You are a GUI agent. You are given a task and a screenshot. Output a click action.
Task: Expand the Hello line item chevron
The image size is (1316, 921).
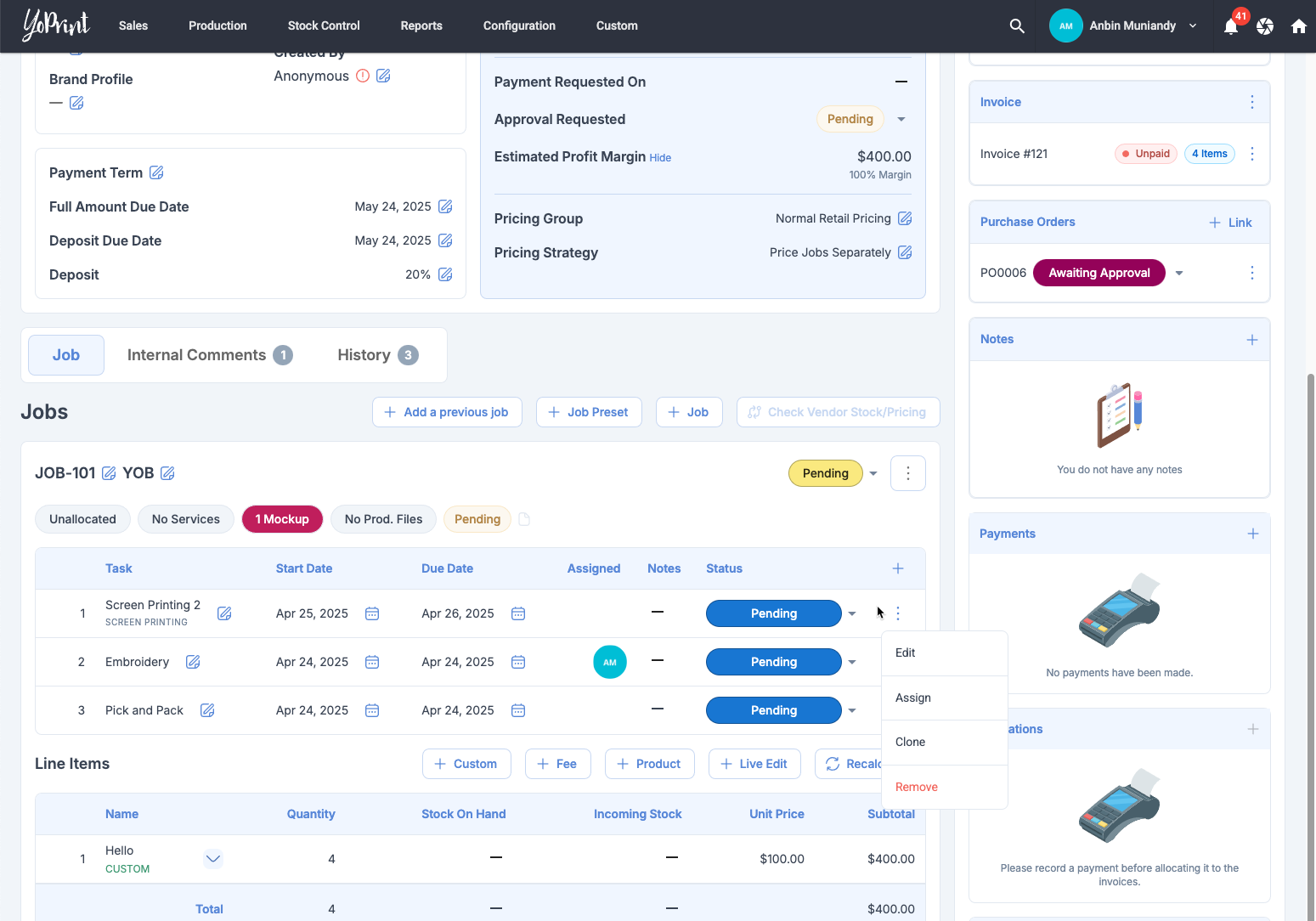click(x=213, y=858)
